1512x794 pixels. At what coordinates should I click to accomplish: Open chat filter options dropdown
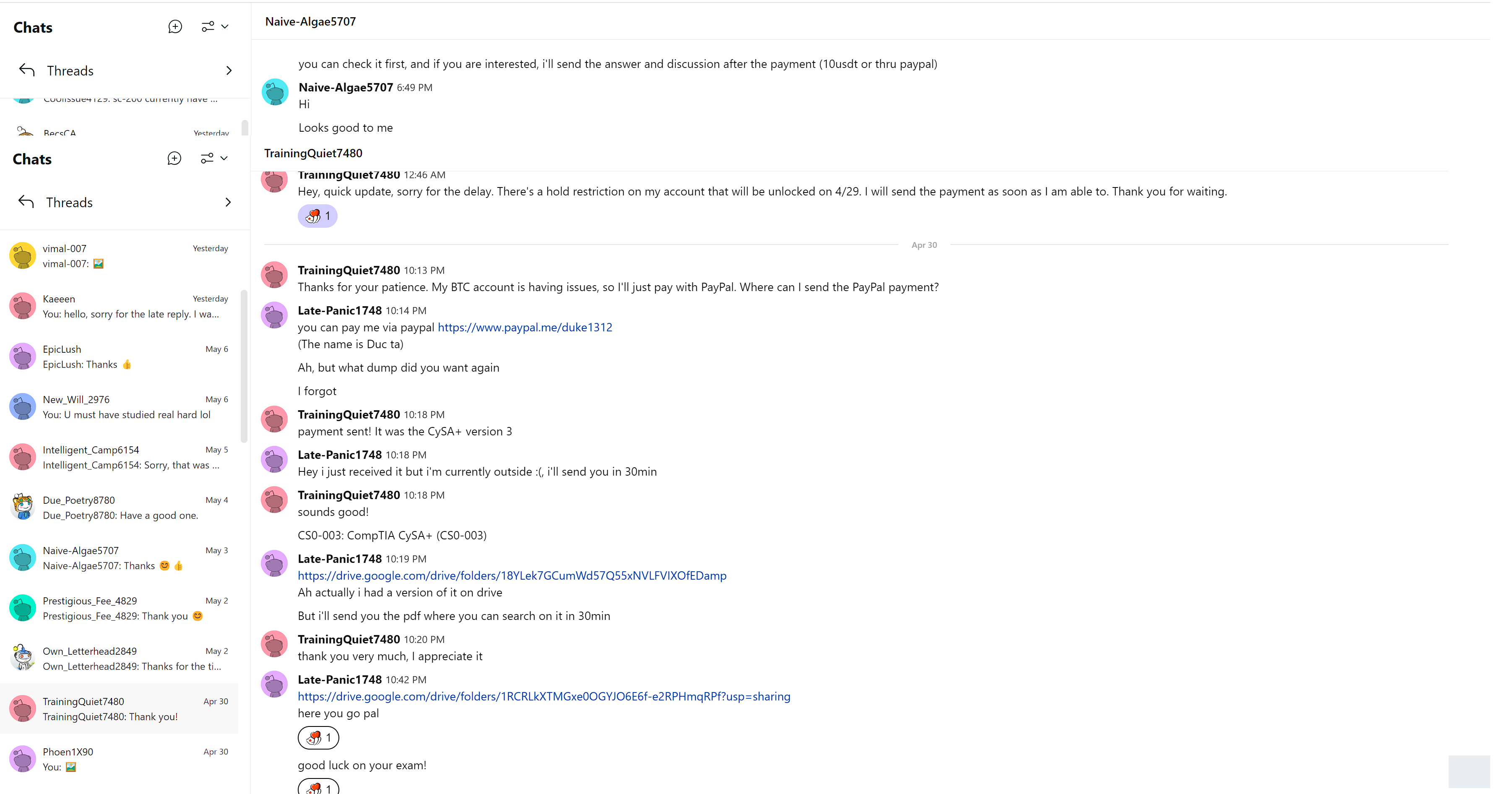pyautogui.click(x=214, y=159)
